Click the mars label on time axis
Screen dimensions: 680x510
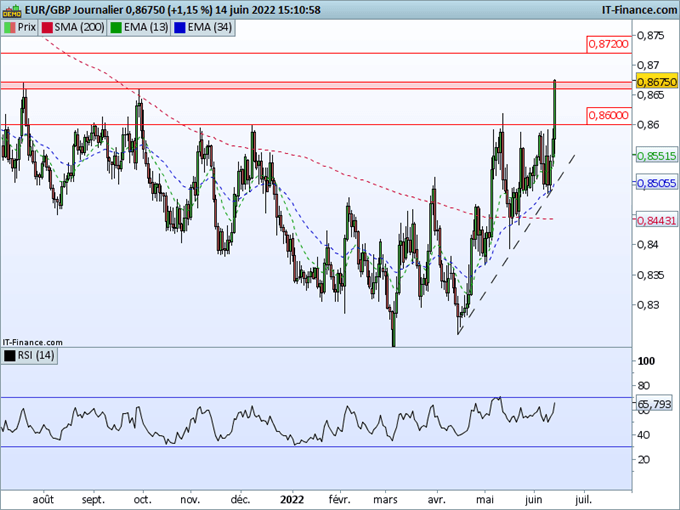pyautogui.click(x=386, y=500)
